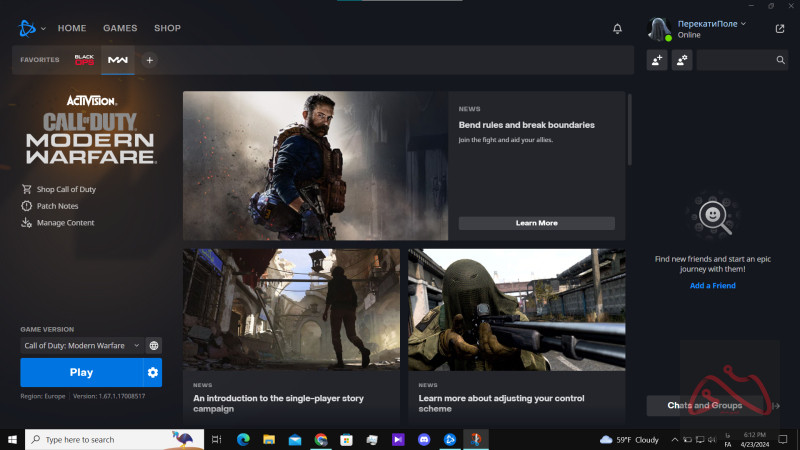Open Patch Notes link
This screenshot has height=450, width=800.
57,206
